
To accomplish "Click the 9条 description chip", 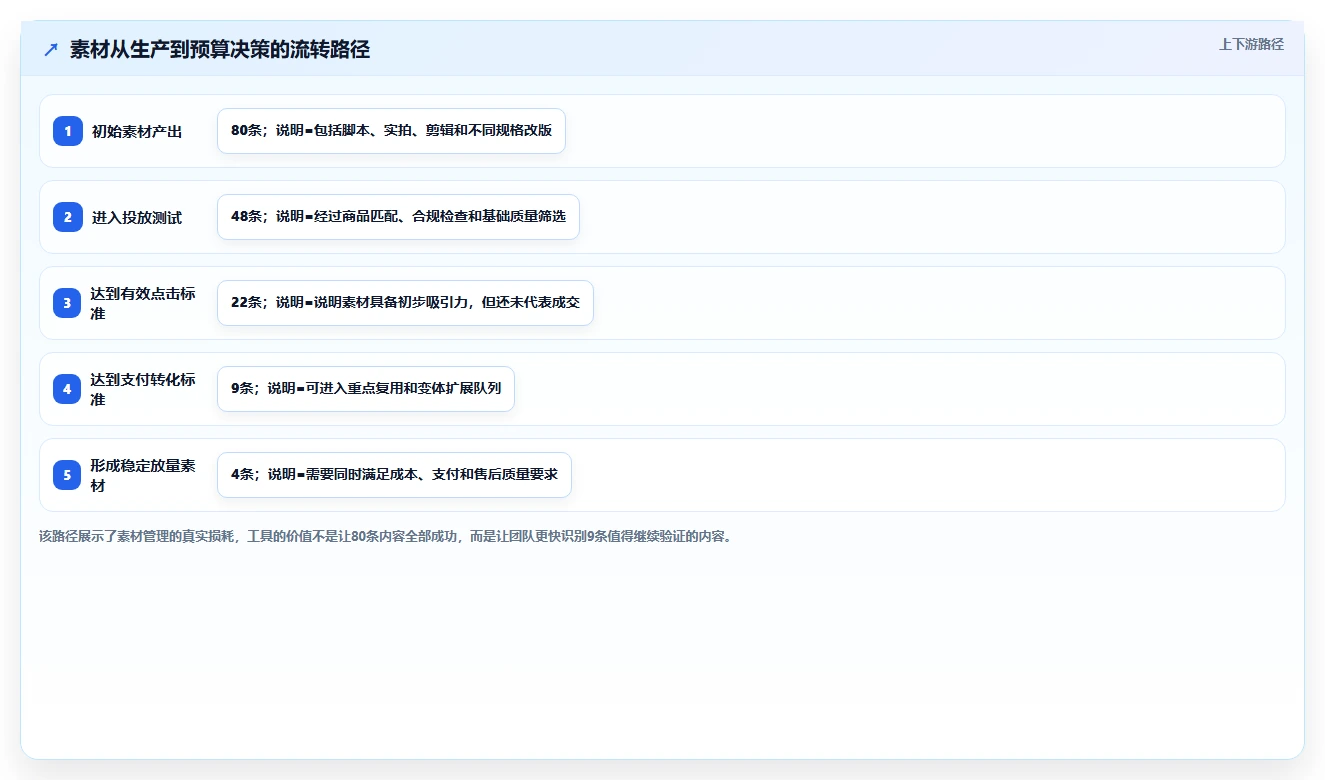I will click(366, 389).
